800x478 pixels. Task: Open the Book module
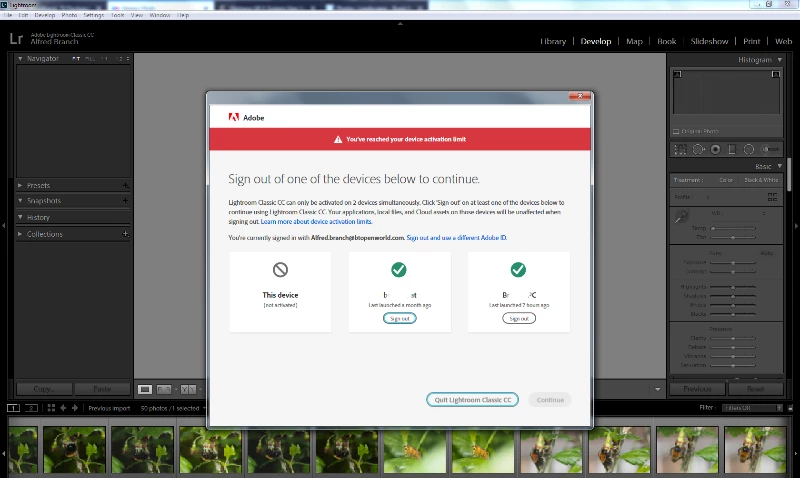pos(666,41)
